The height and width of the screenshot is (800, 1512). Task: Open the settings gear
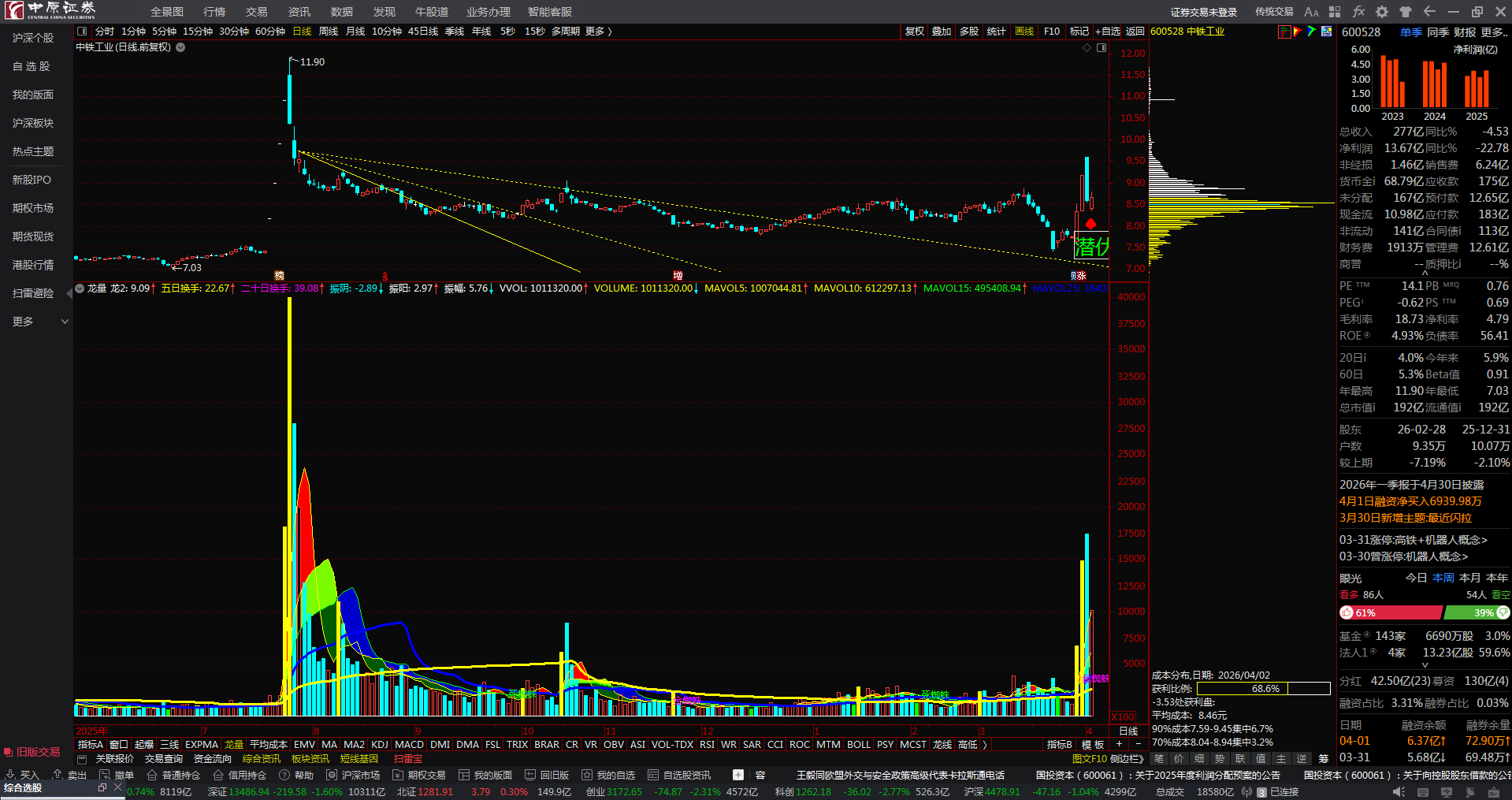pos(1382,12)
